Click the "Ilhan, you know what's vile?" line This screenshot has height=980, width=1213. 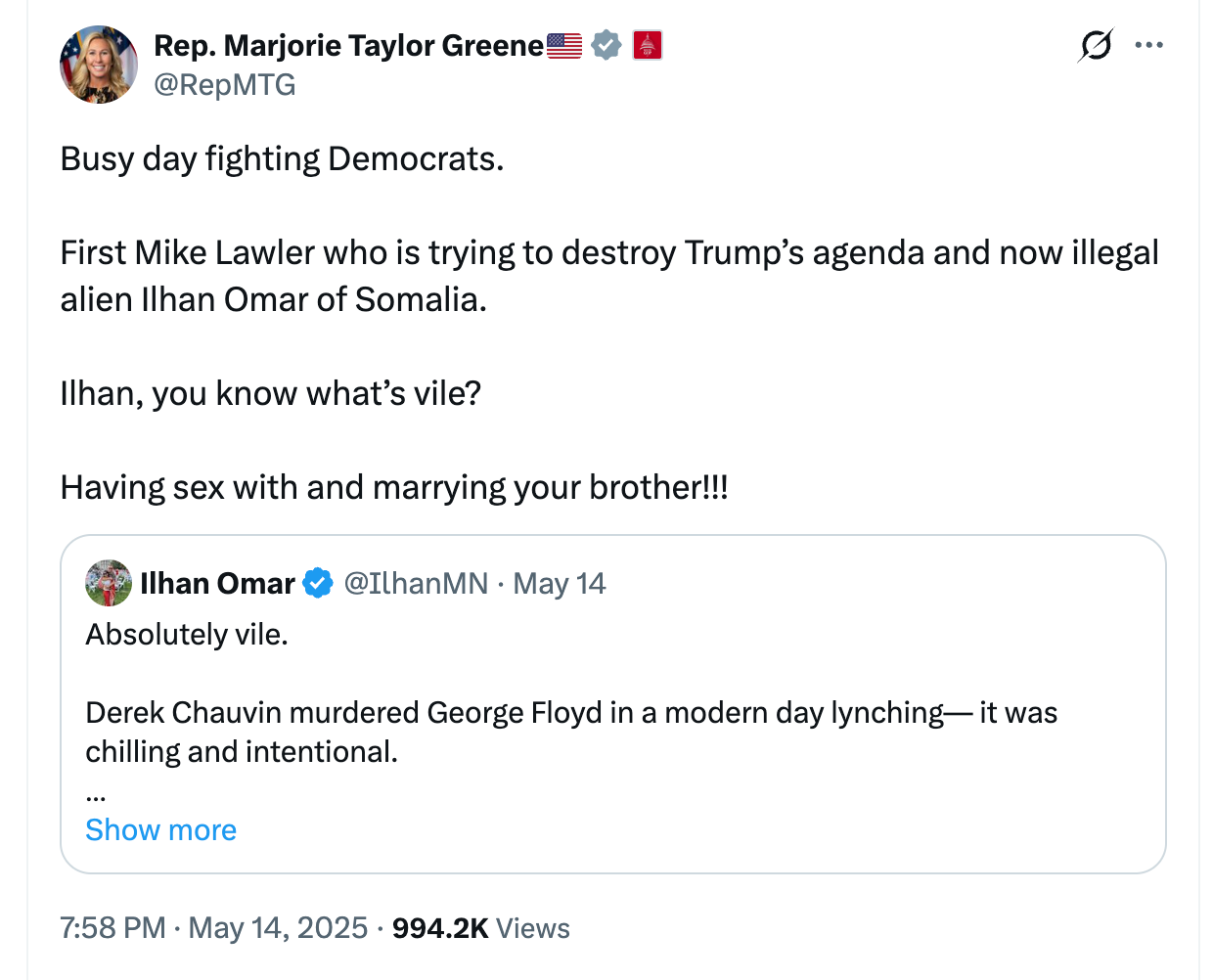coord(271,393)
